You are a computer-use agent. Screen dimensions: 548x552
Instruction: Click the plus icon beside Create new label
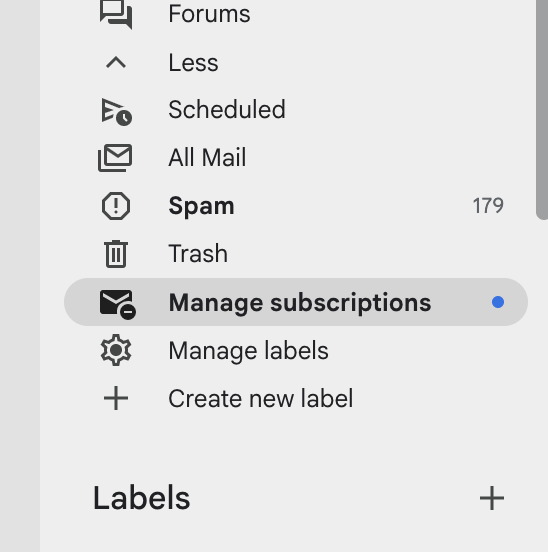coord(116,399)
